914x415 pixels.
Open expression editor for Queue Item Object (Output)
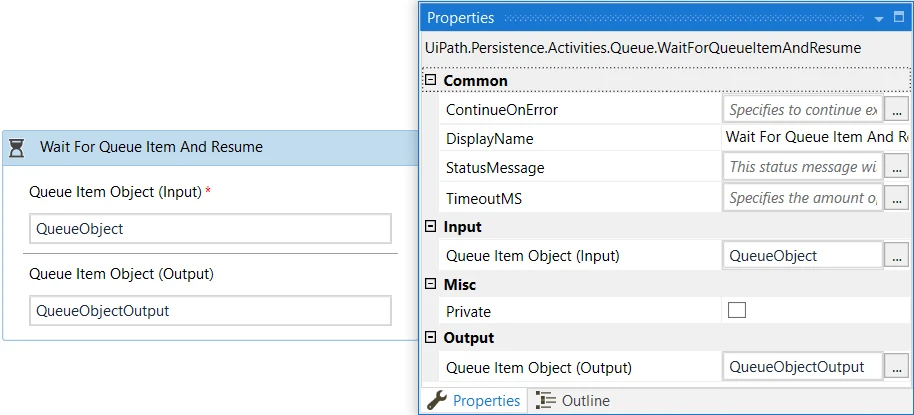coord(897,367)
